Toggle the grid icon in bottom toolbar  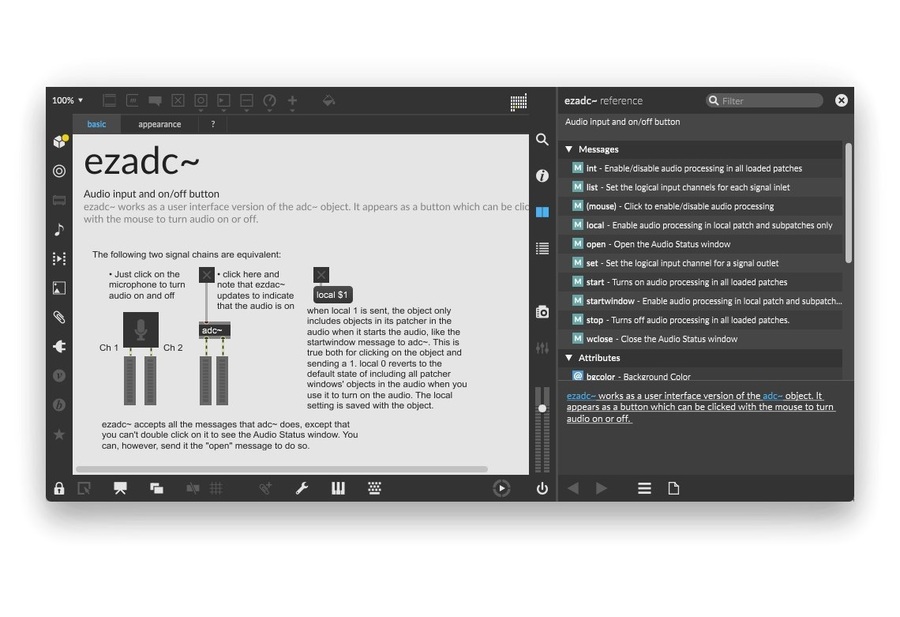pos(216,488)
